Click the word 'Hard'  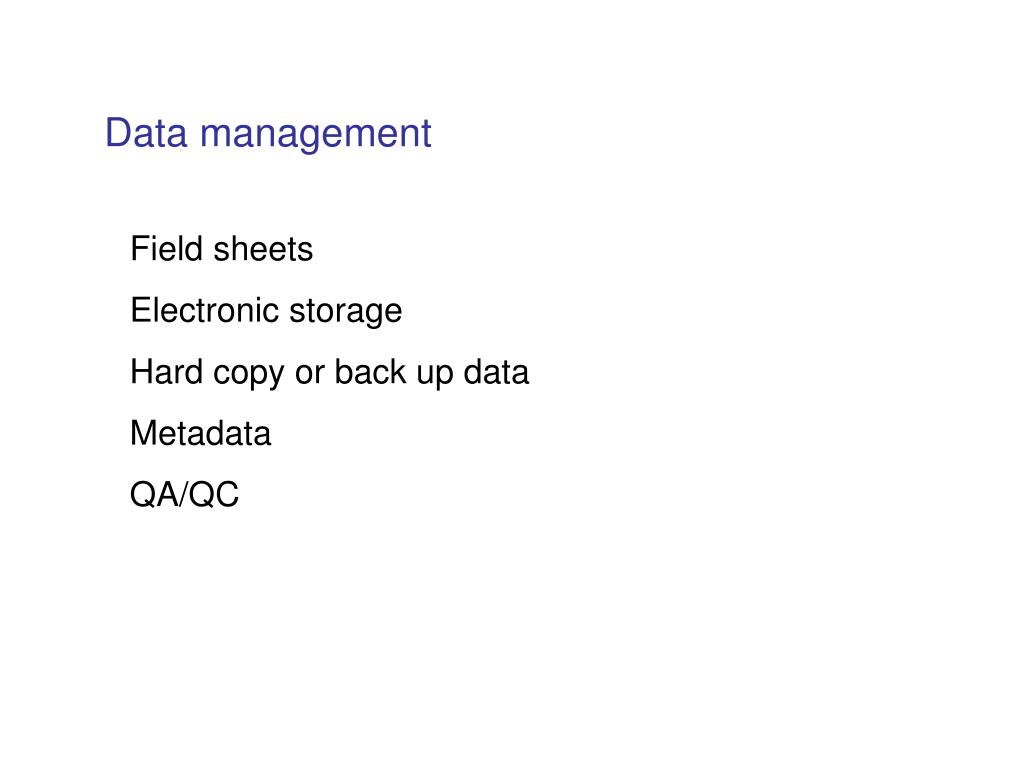(167, 372)
